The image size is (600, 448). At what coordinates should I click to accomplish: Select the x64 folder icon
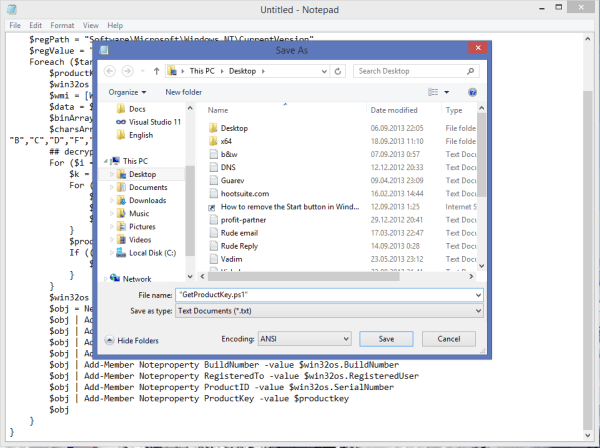click(x=213, y=141)
